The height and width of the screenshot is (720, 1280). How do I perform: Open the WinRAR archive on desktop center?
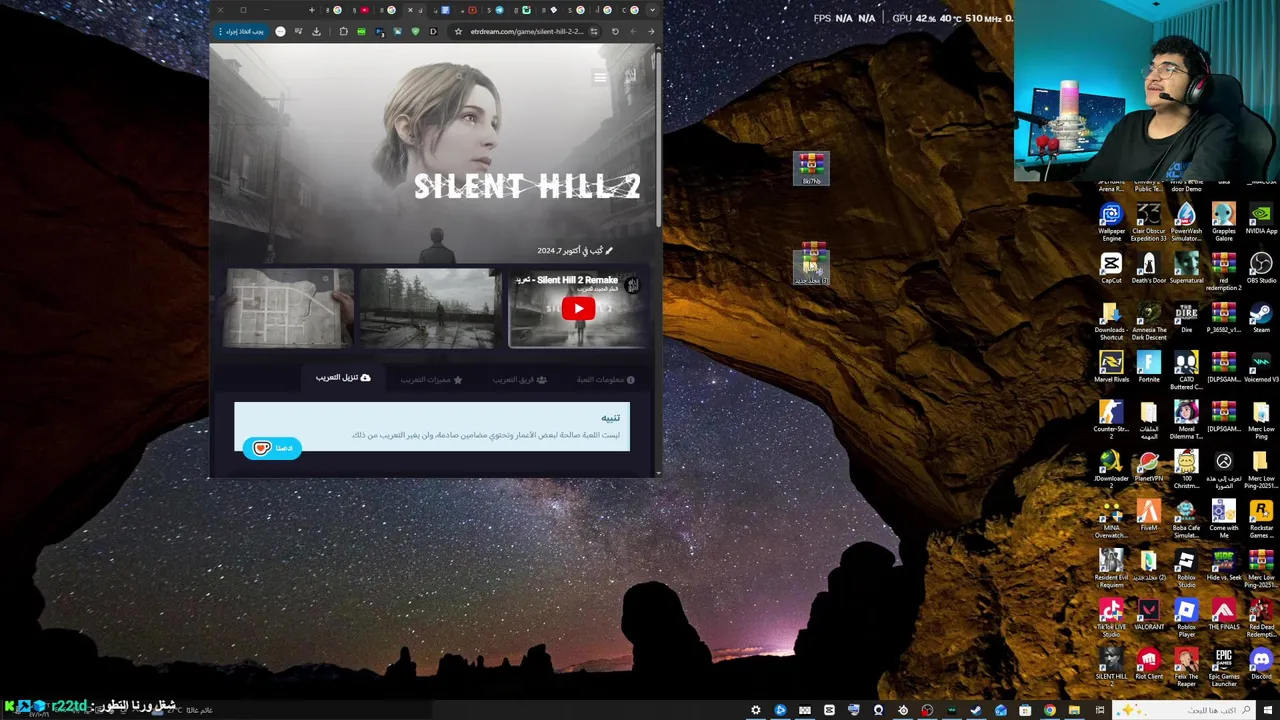coord(812,168)
